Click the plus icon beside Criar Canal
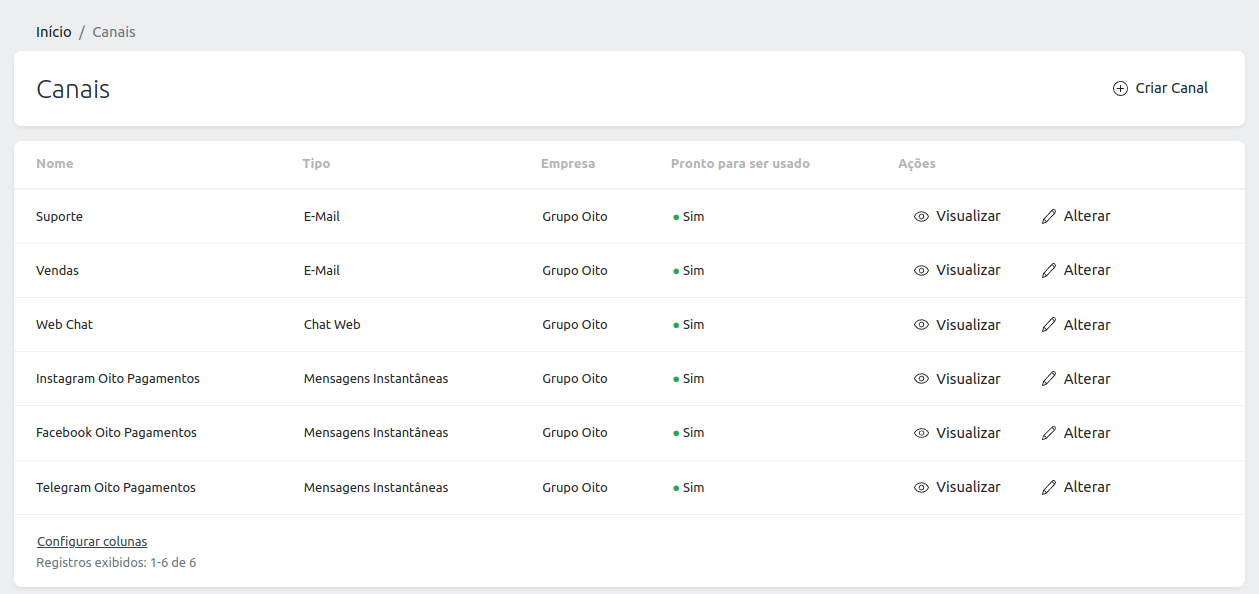Screen dimensions: 1259x594 pos(1120,88)
